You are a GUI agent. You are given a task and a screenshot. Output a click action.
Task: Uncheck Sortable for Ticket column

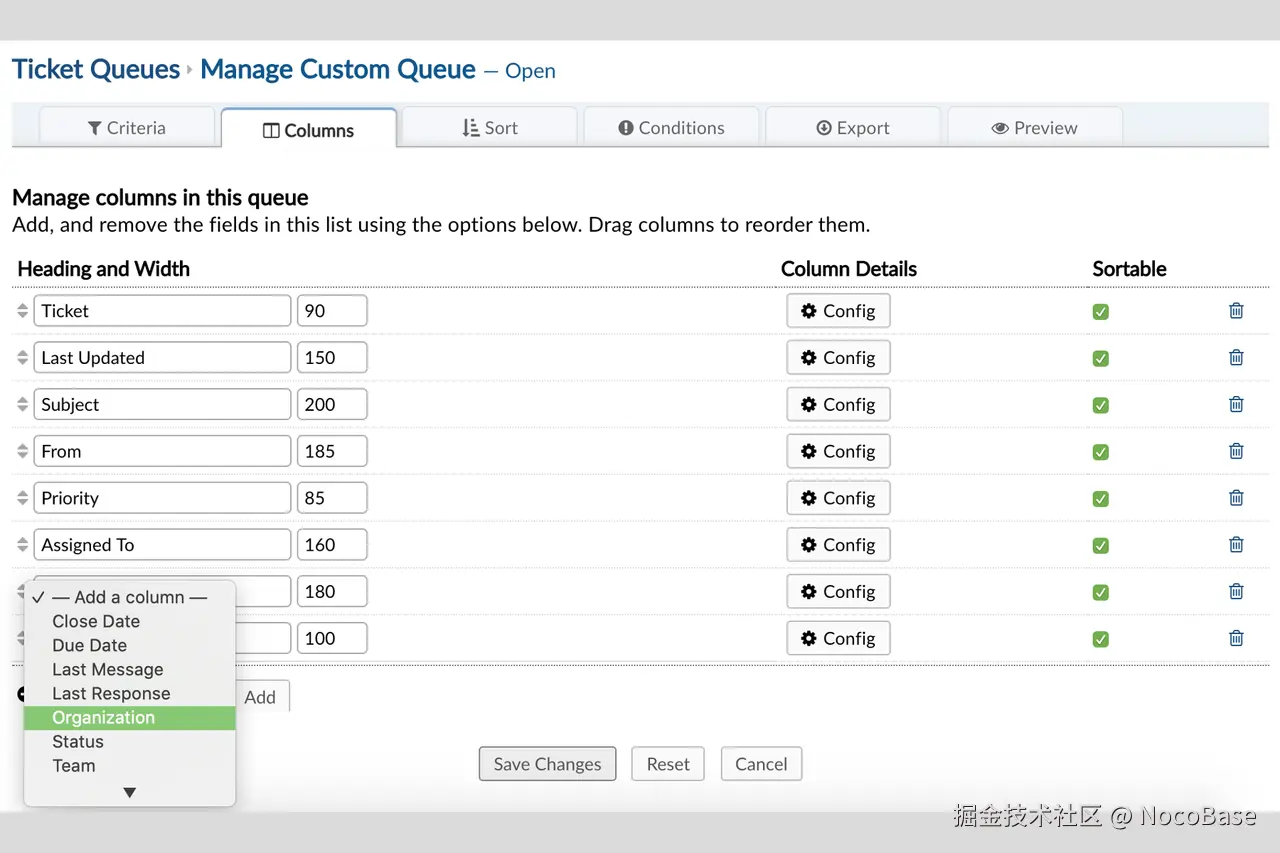click(x=1101, y=312)
